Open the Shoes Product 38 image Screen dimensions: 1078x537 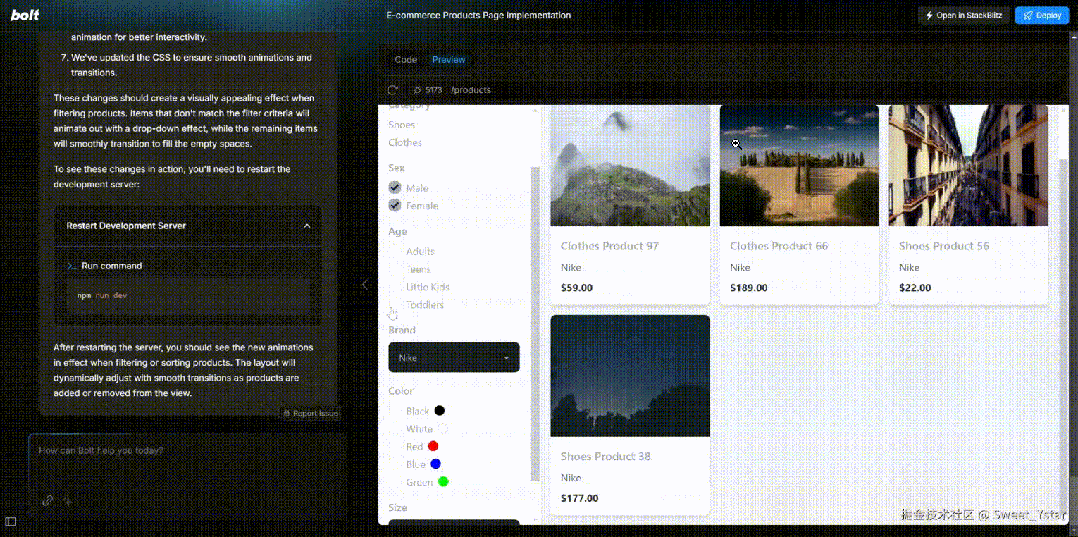(630, 376)
